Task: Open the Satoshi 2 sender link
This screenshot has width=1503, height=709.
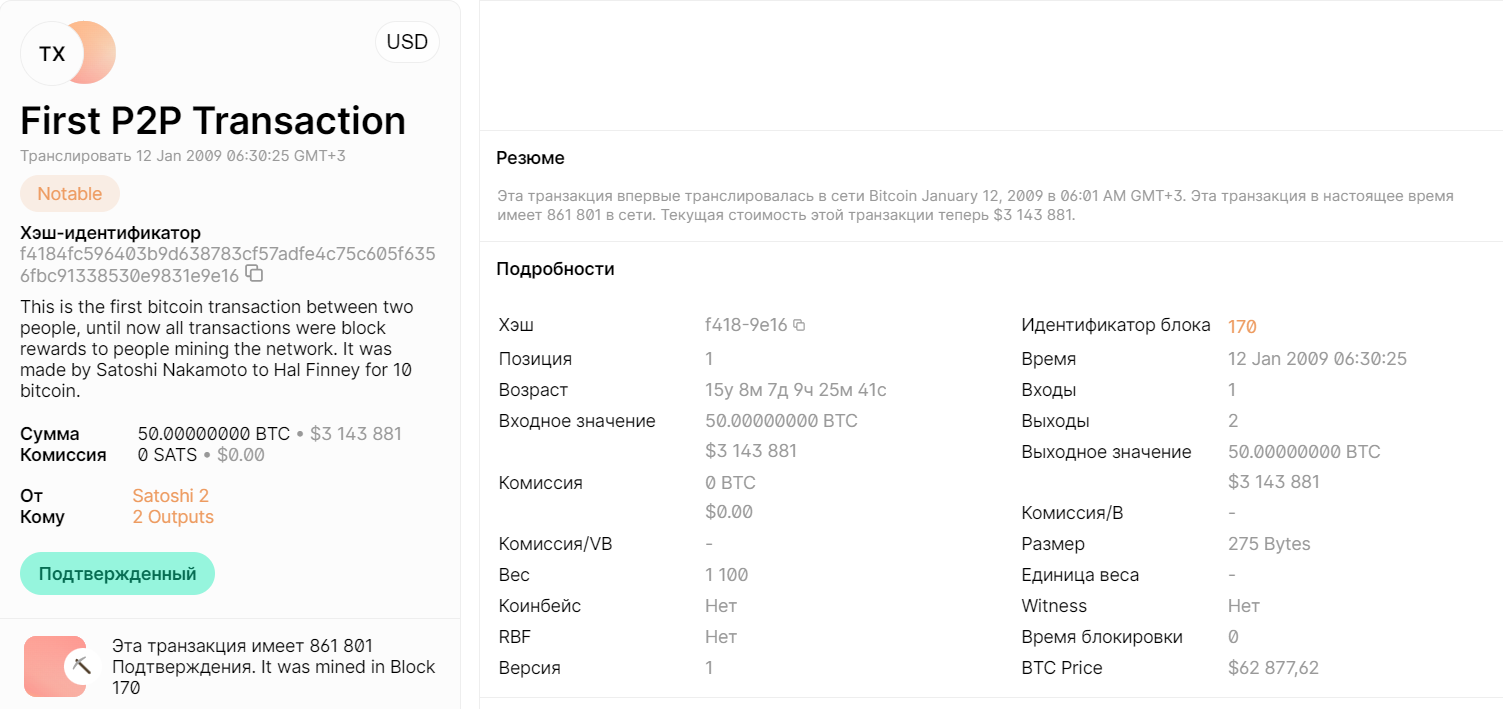Action: pyautogui.click(x=170, y=496)
